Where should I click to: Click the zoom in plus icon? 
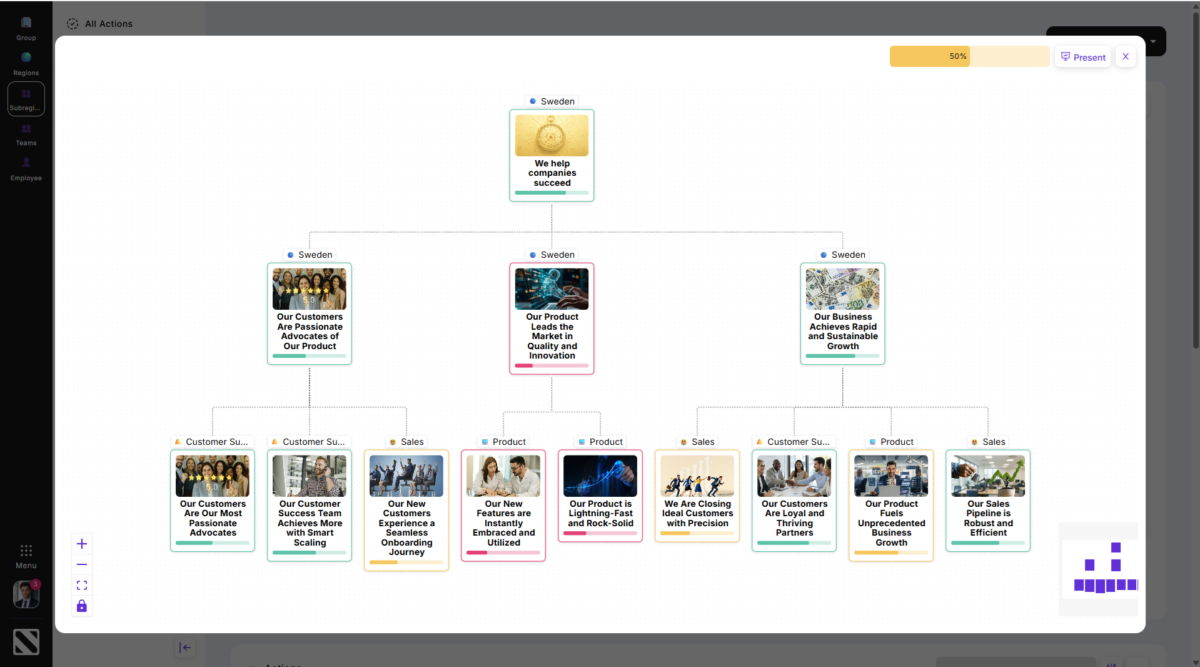(x=82, y=544)
